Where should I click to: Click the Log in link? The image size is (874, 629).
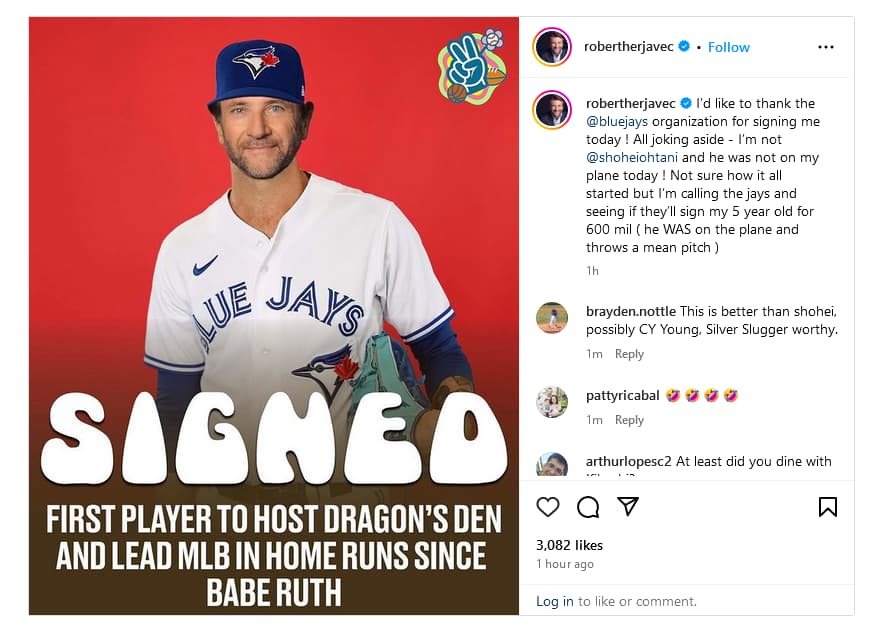(555, 601)
